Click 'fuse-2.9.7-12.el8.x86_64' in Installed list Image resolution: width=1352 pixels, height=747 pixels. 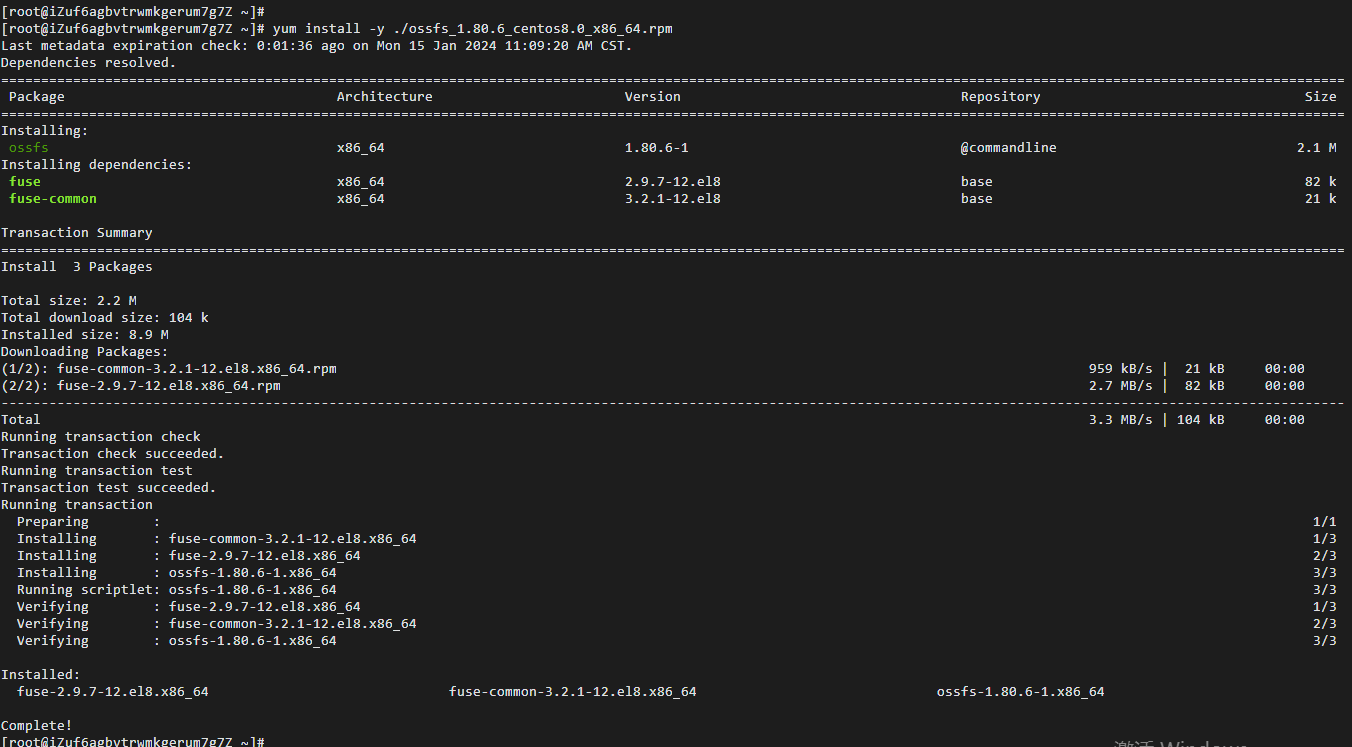click(x=113, y=691)
